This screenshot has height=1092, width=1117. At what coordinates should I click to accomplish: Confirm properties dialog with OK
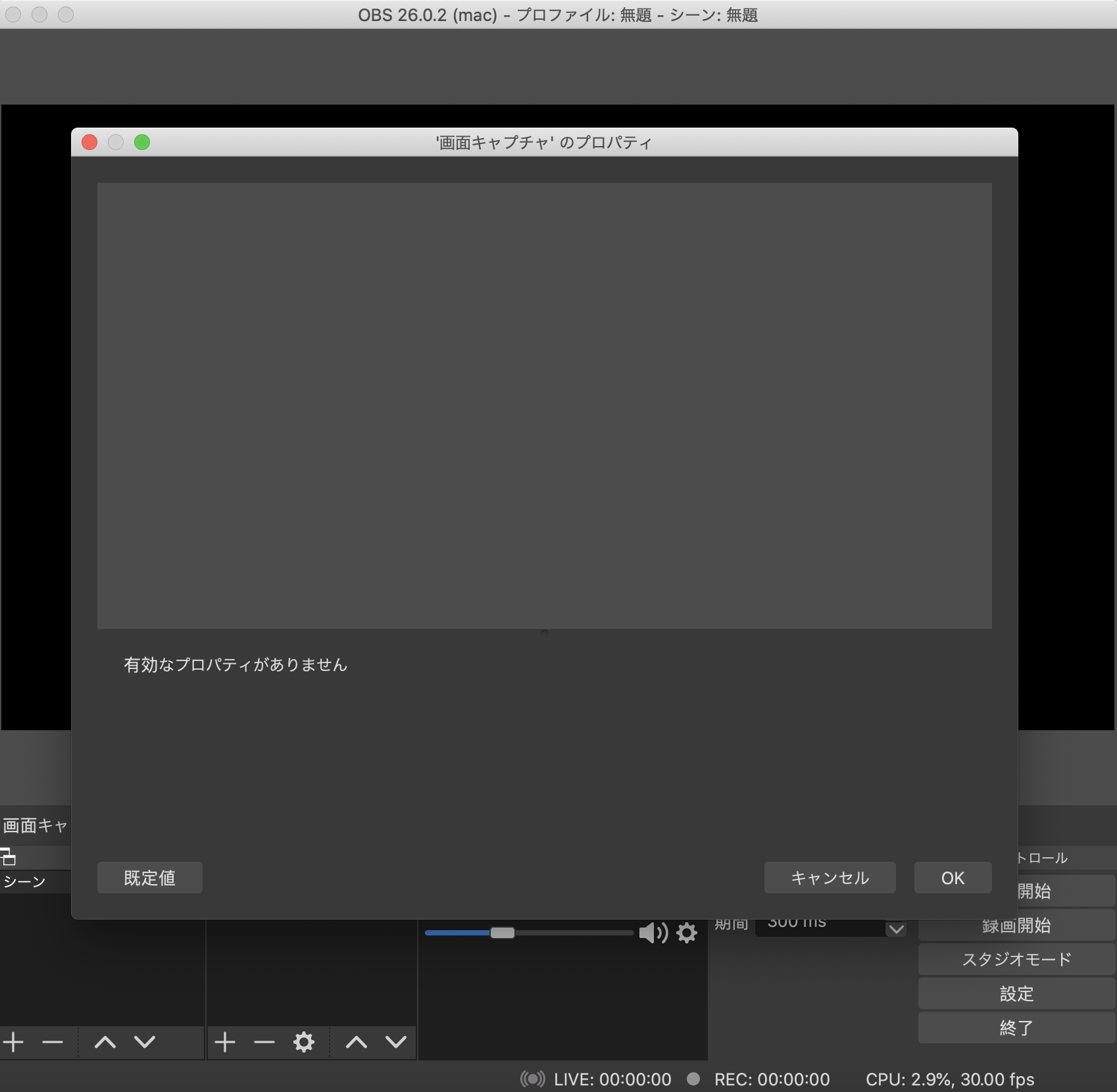[x=953, y=878]
